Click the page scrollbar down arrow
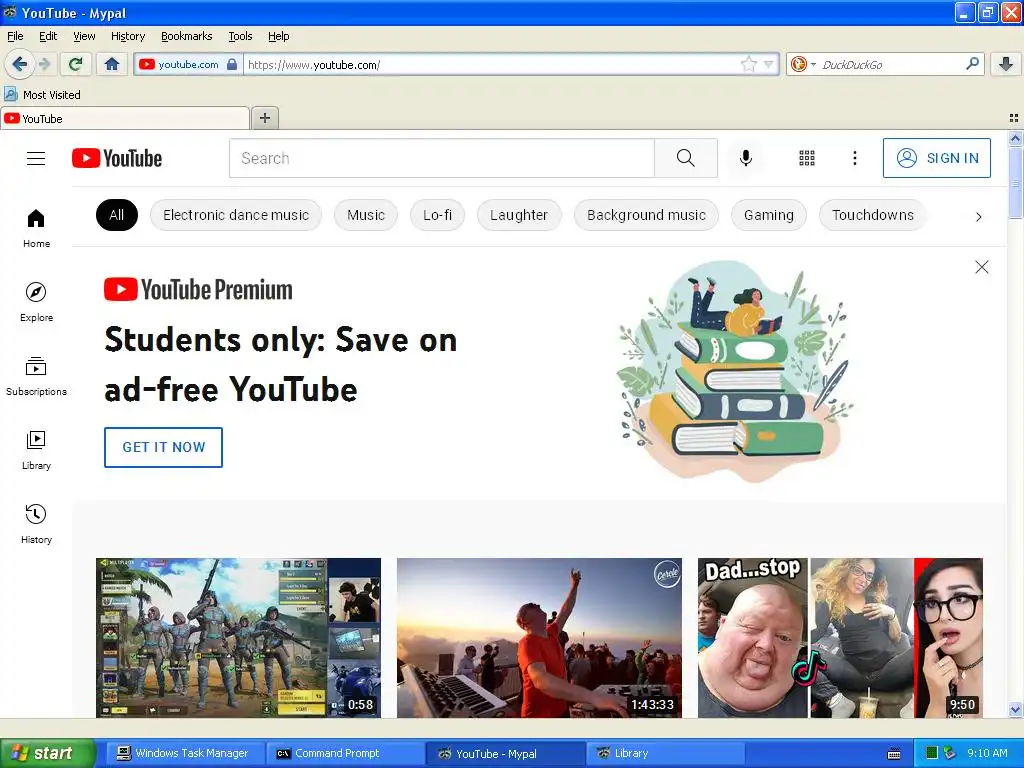The height and width of the screenshot is (768, 1024). point(1015,709)
